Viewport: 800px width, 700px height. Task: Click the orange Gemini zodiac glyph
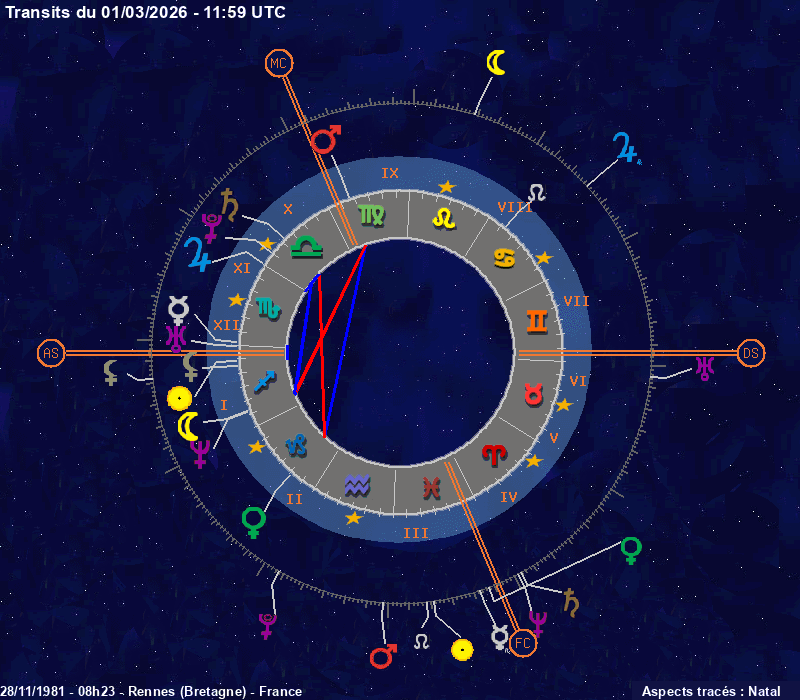pos(538,321)
